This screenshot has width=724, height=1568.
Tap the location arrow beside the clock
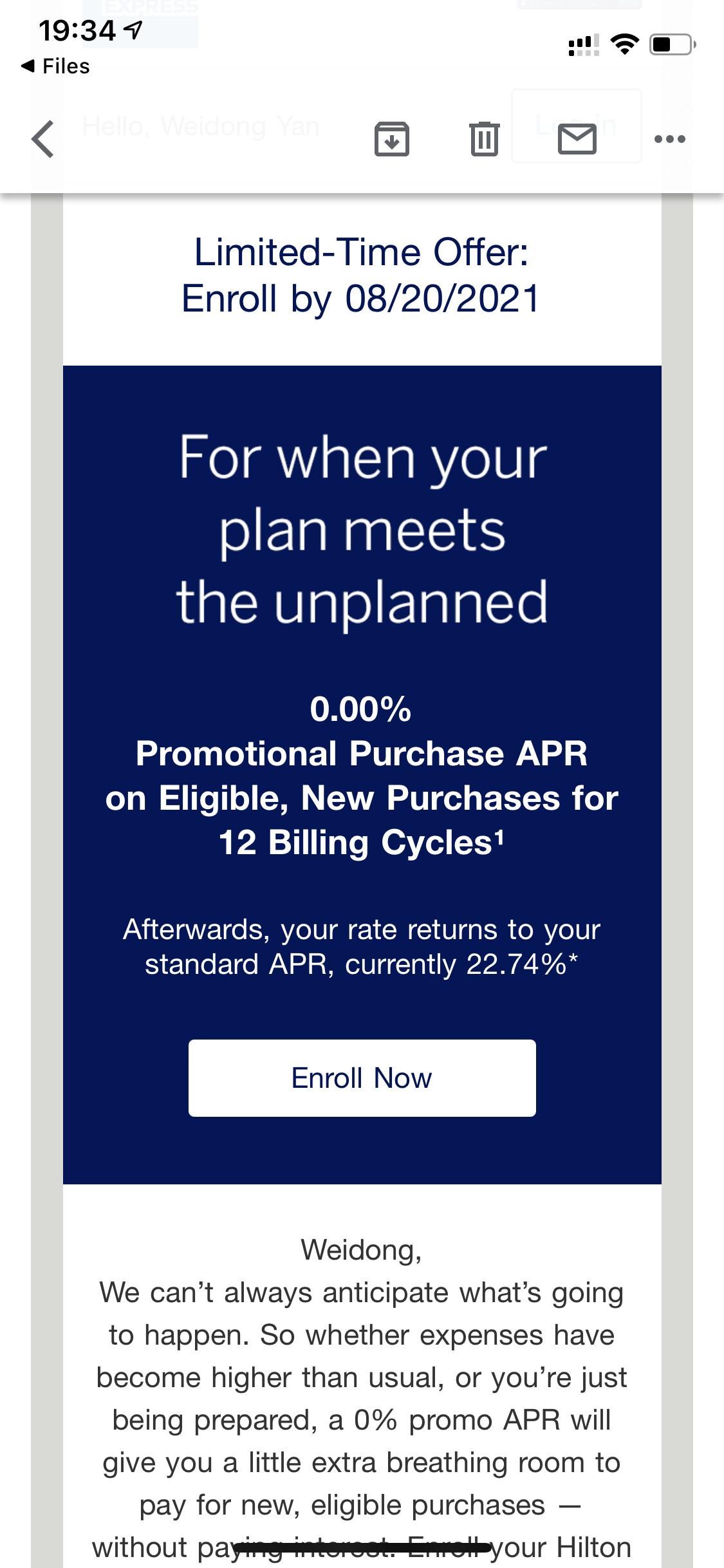point(133,30)
